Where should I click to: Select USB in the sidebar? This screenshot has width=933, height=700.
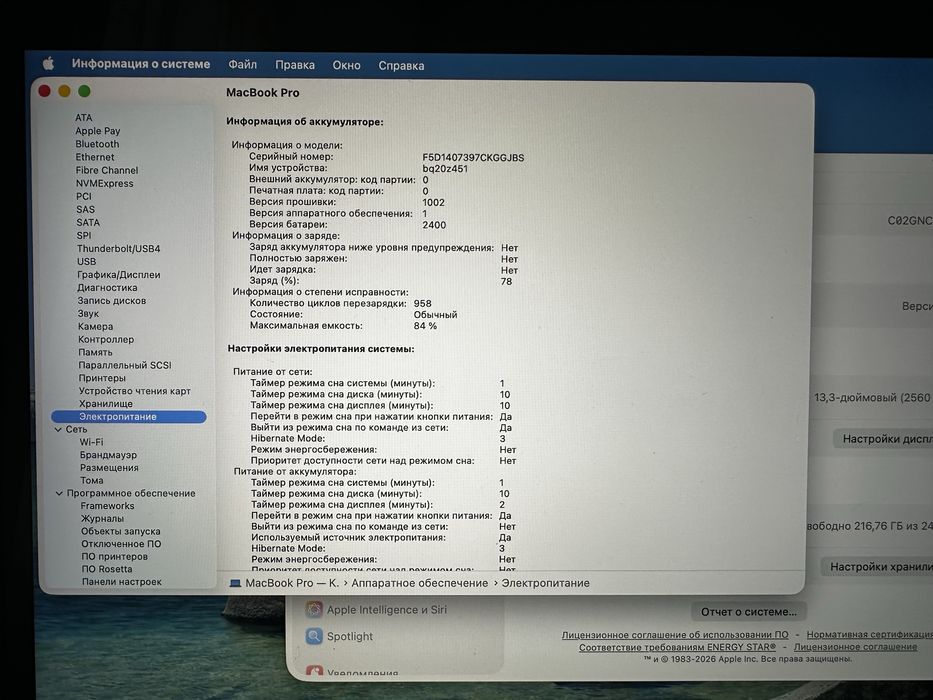86,262
